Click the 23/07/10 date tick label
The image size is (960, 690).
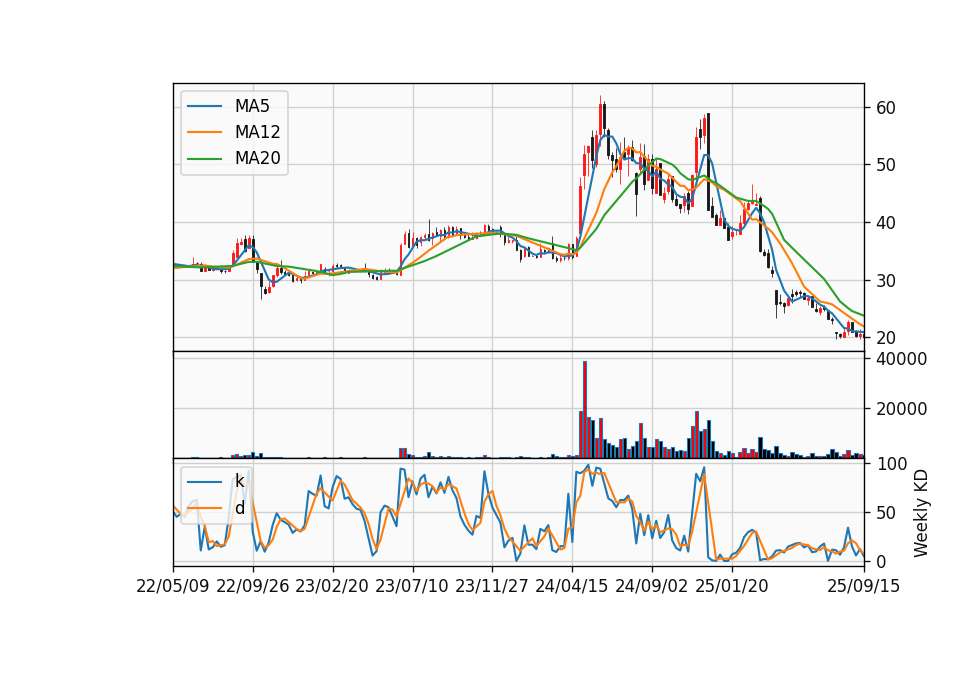411,586
